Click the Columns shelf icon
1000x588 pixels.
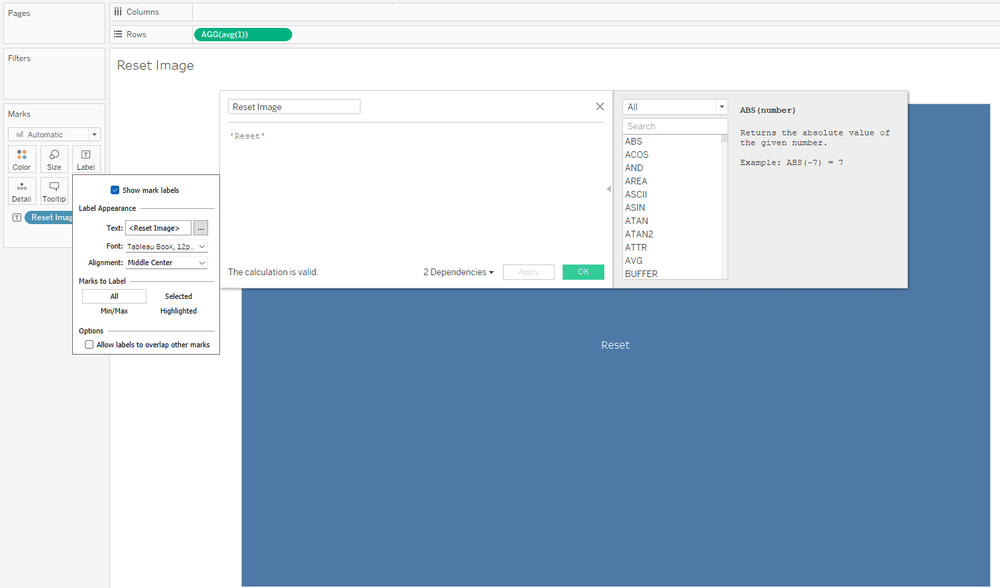pos(119,12)
